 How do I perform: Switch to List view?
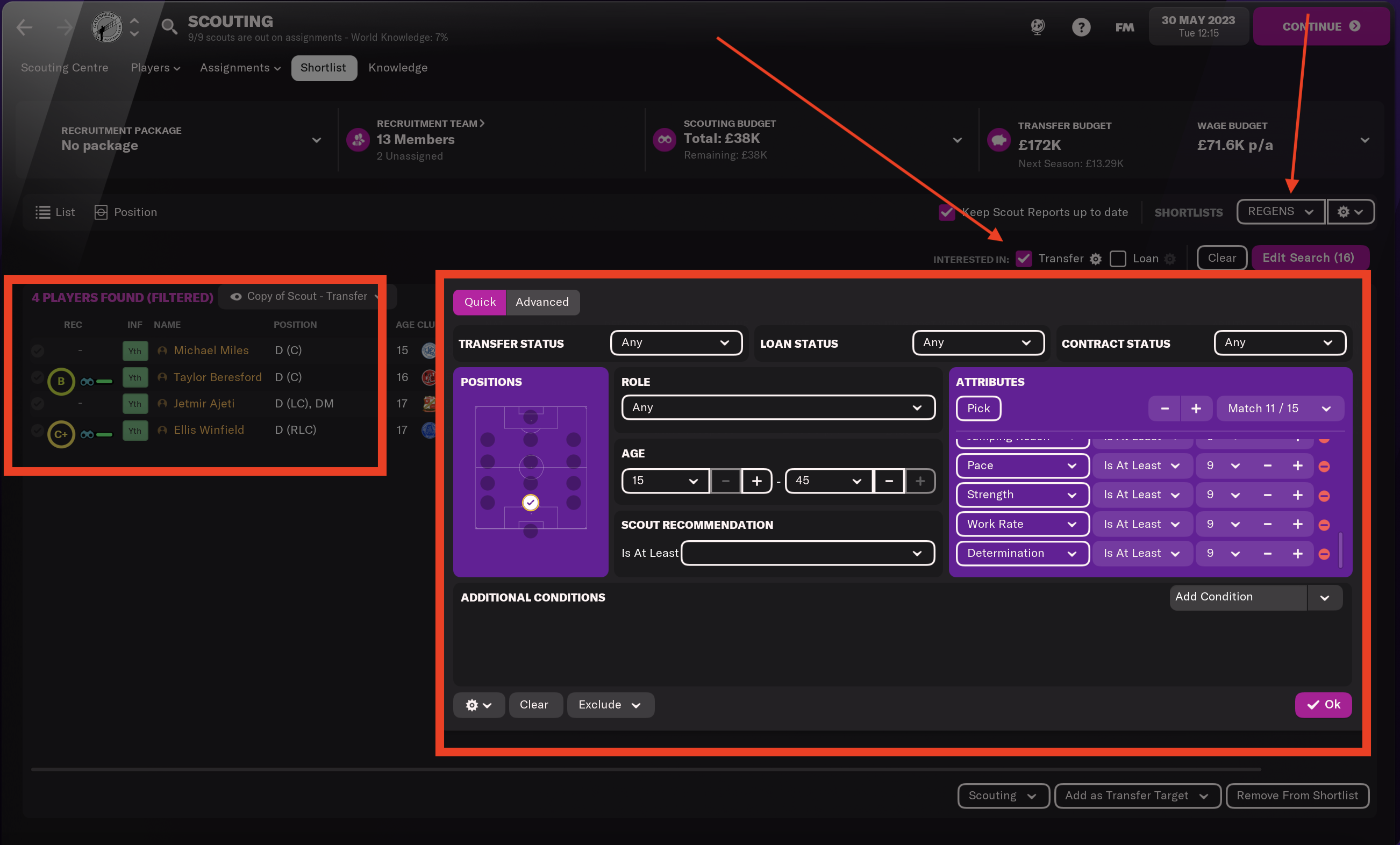54,212
